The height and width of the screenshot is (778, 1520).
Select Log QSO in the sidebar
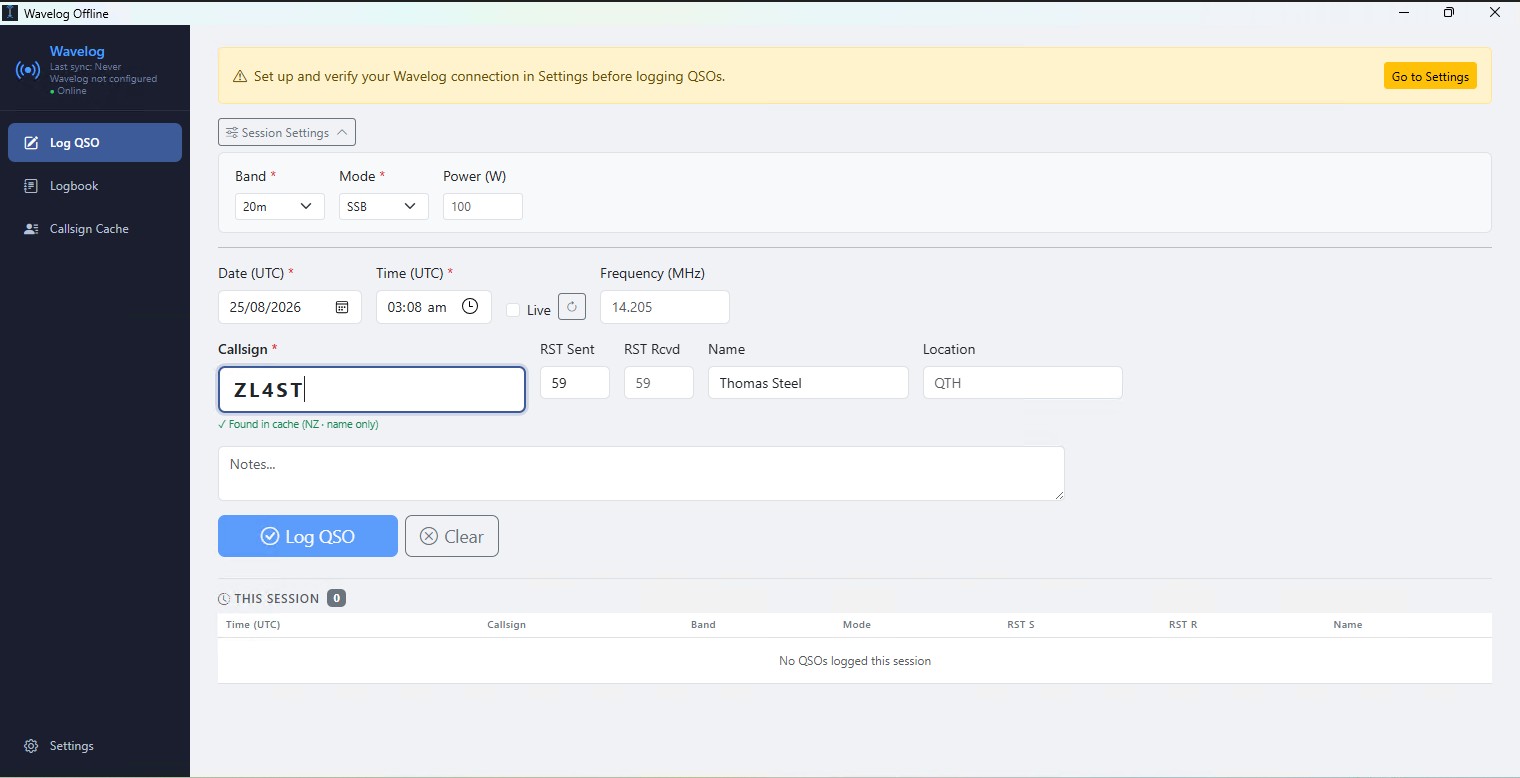pyautogui.click(x=95, y=142)
